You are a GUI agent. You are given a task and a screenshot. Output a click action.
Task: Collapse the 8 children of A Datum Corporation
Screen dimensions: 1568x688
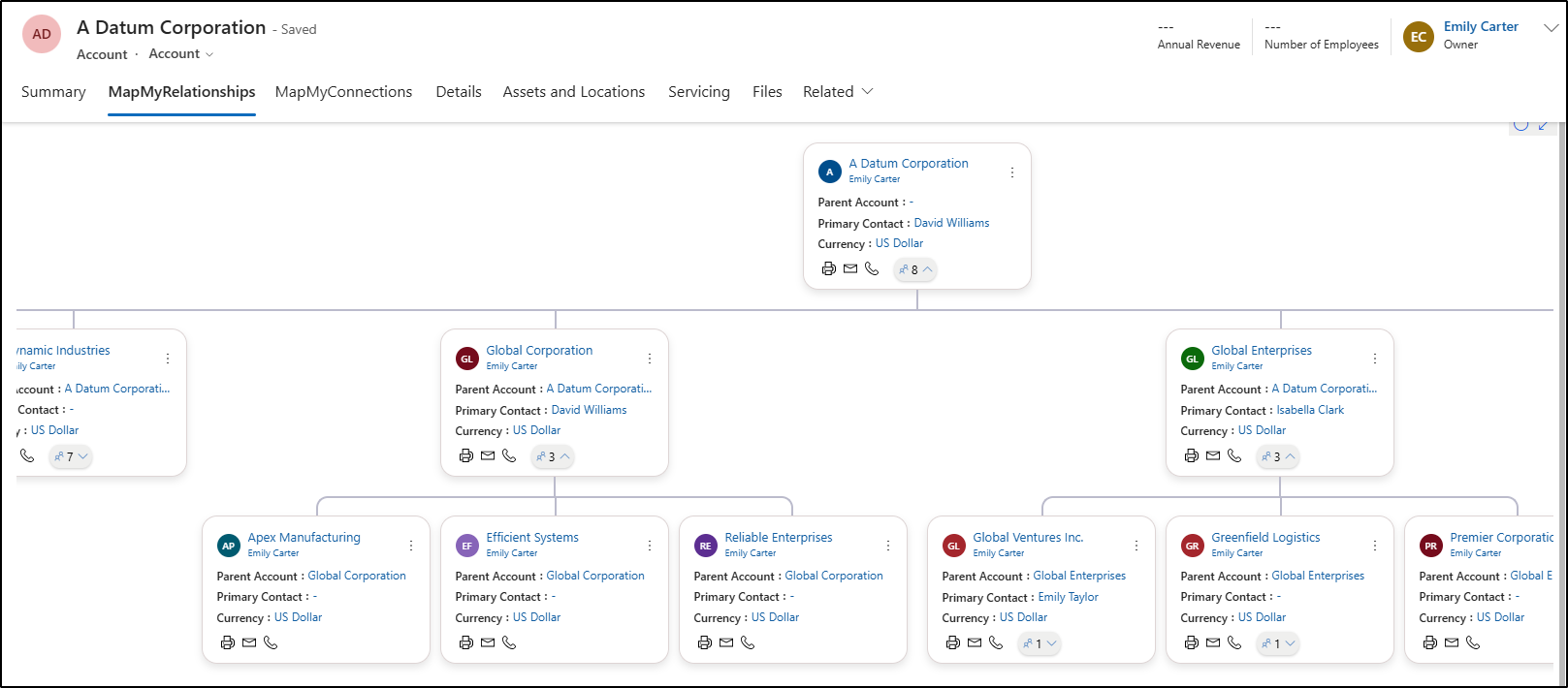[915, 269]
